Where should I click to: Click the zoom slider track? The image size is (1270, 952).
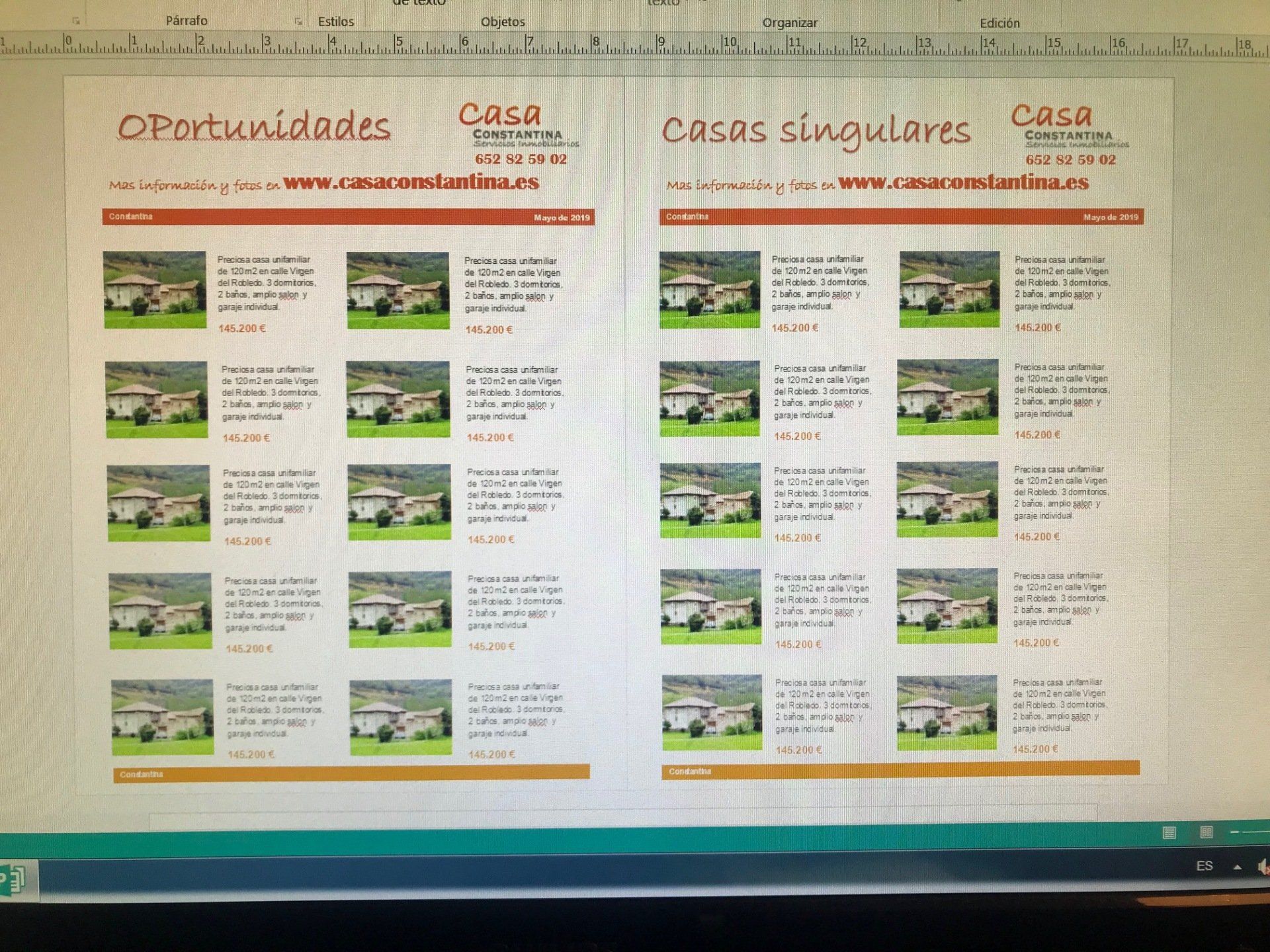(x=1257, y=832)
